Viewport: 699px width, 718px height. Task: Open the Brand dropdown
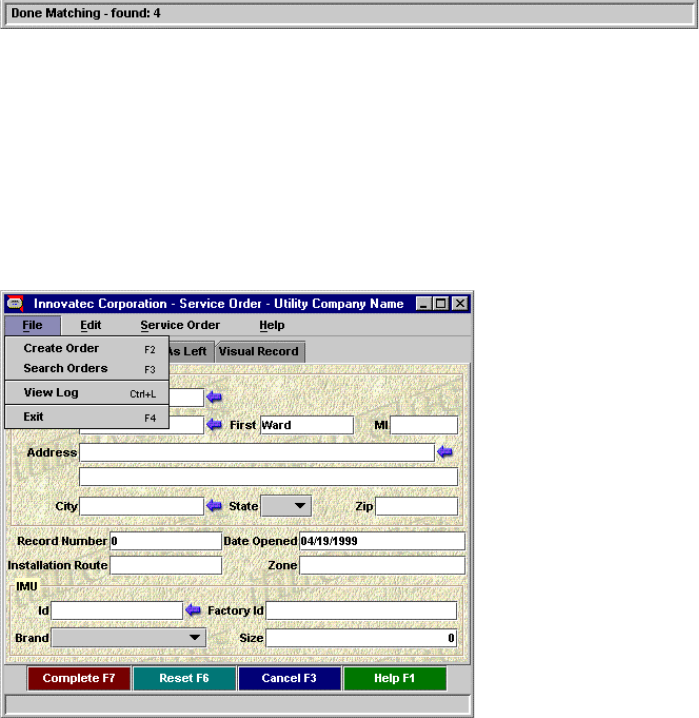pyautogui.click(x=129, y=637)
